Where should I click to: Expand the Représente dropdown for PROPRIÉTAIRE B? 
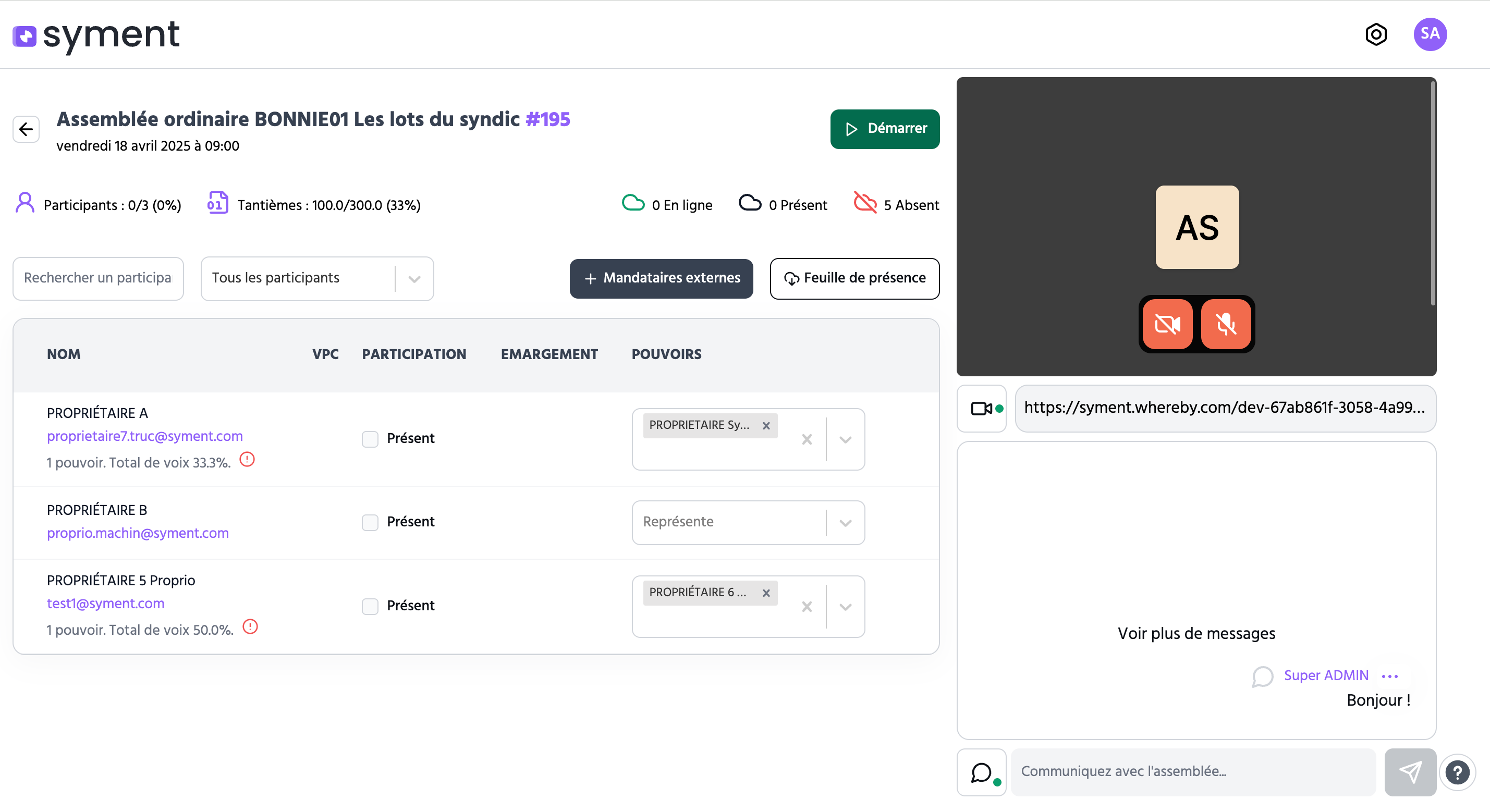click(845, 523)
